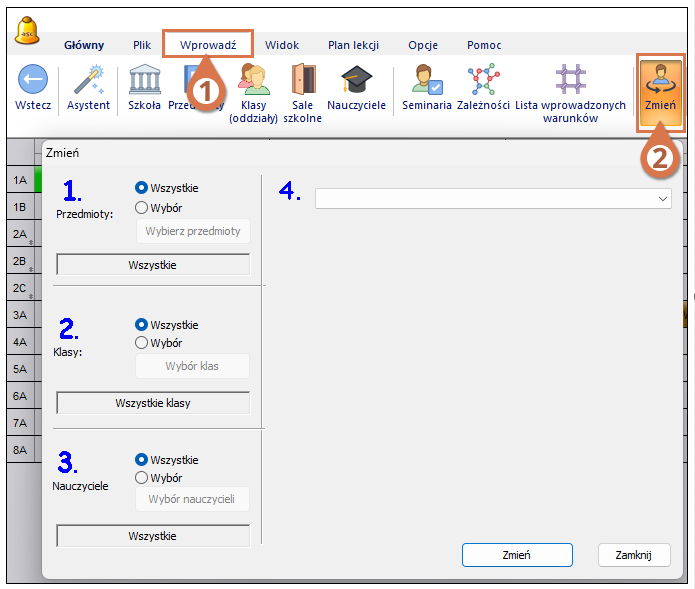Open the Seminaria icon
695x589 pixels.
point(426,80)
